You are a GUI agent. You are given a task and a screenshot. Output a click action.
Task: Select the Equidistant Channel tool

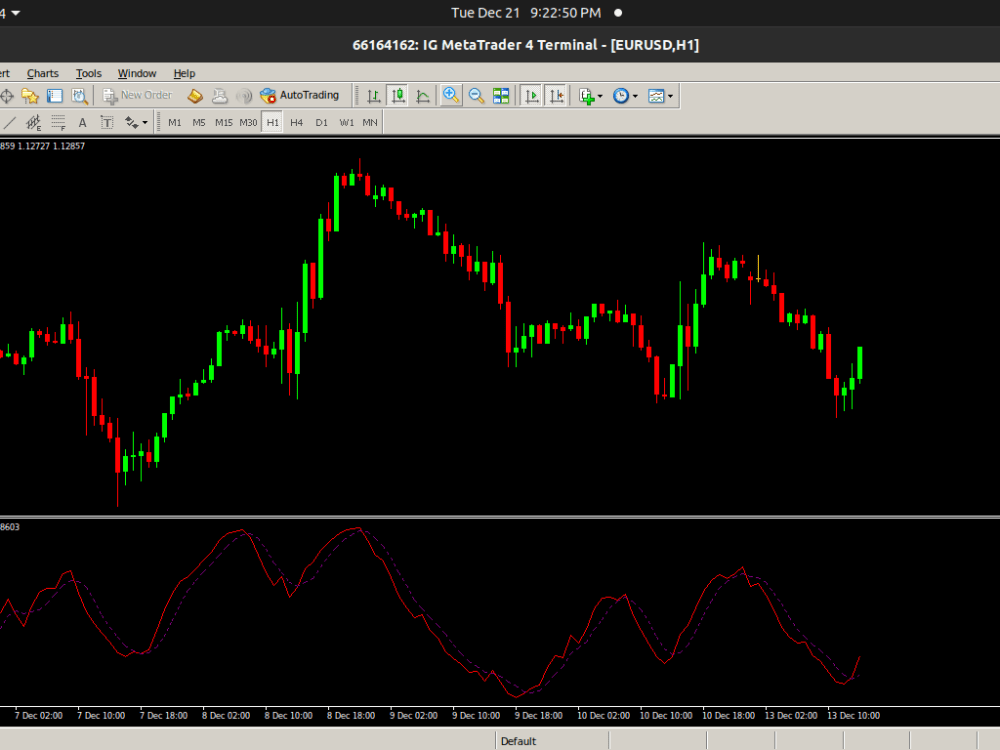(x=33, y=122)
